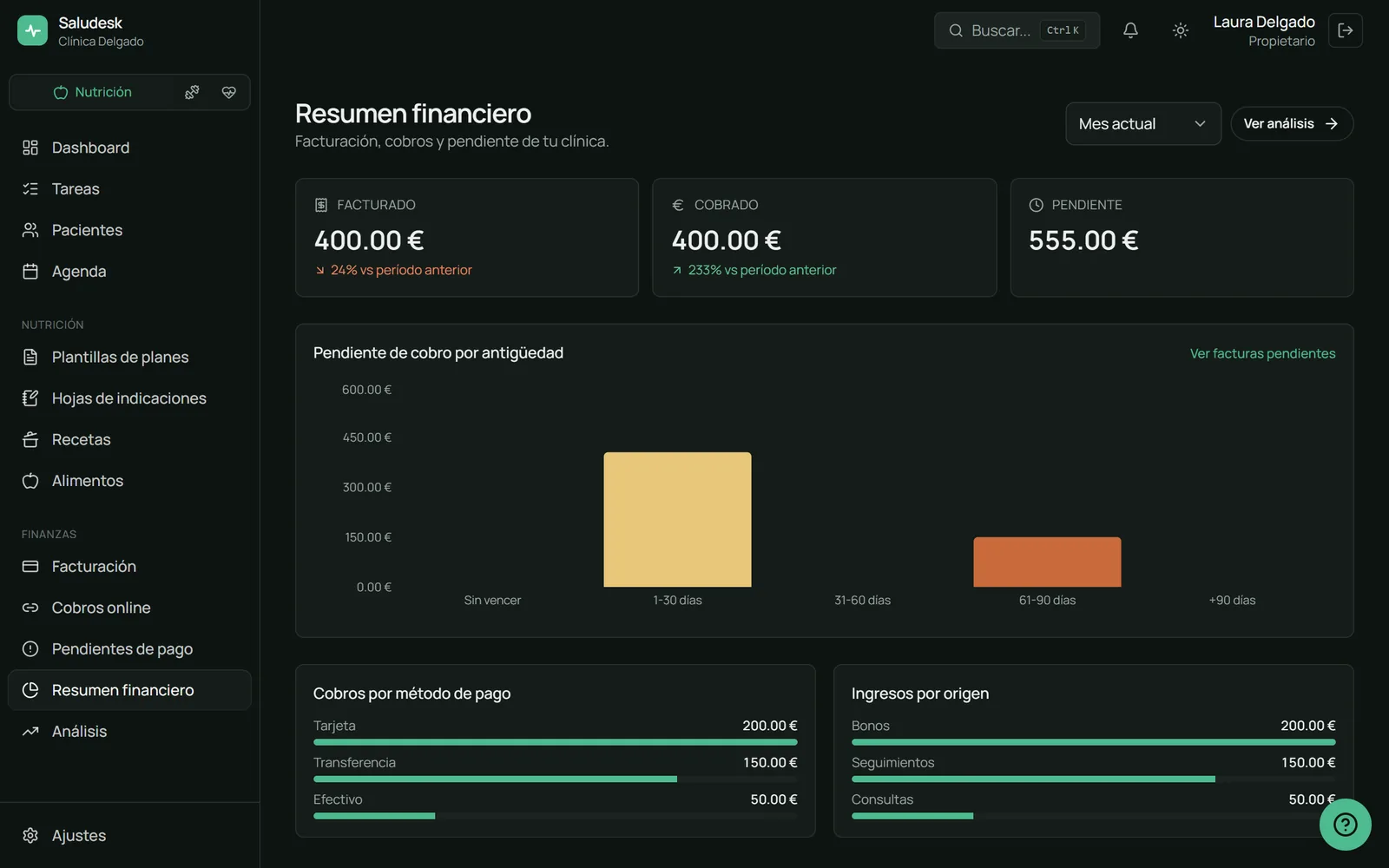1389x868 pixels.
Task: Open Análisis from sidebar
Action: [x=129, y=732]
